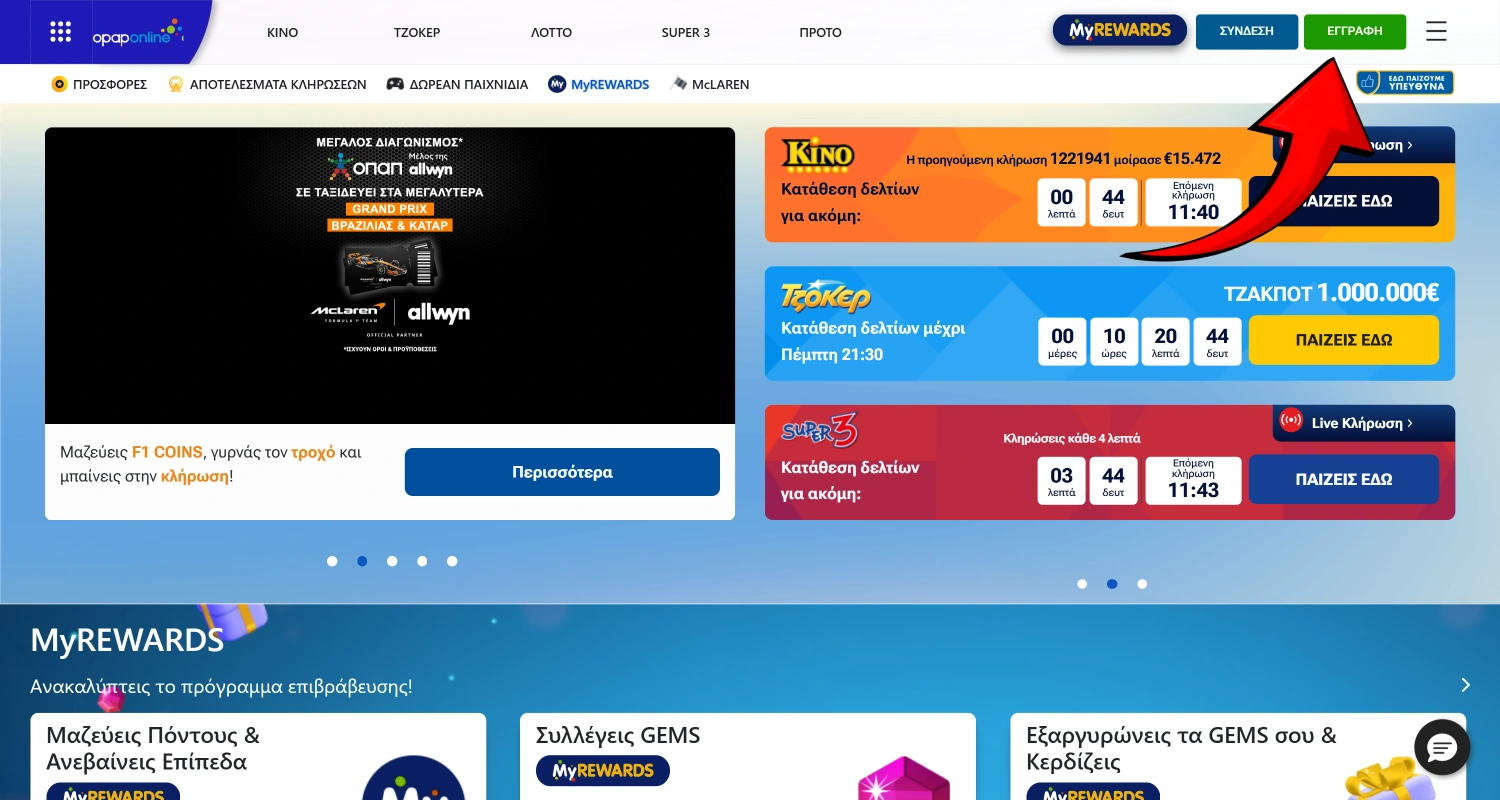Viewport: 1500px width, 800px height.
Task: Click the Super 3 game logo
Action: (819, 431)
